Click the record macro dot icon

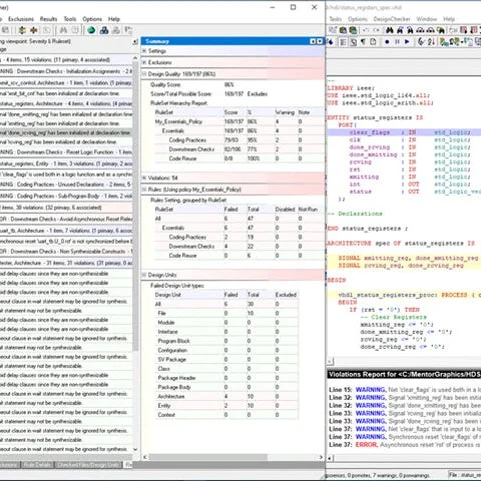(387, 42)
